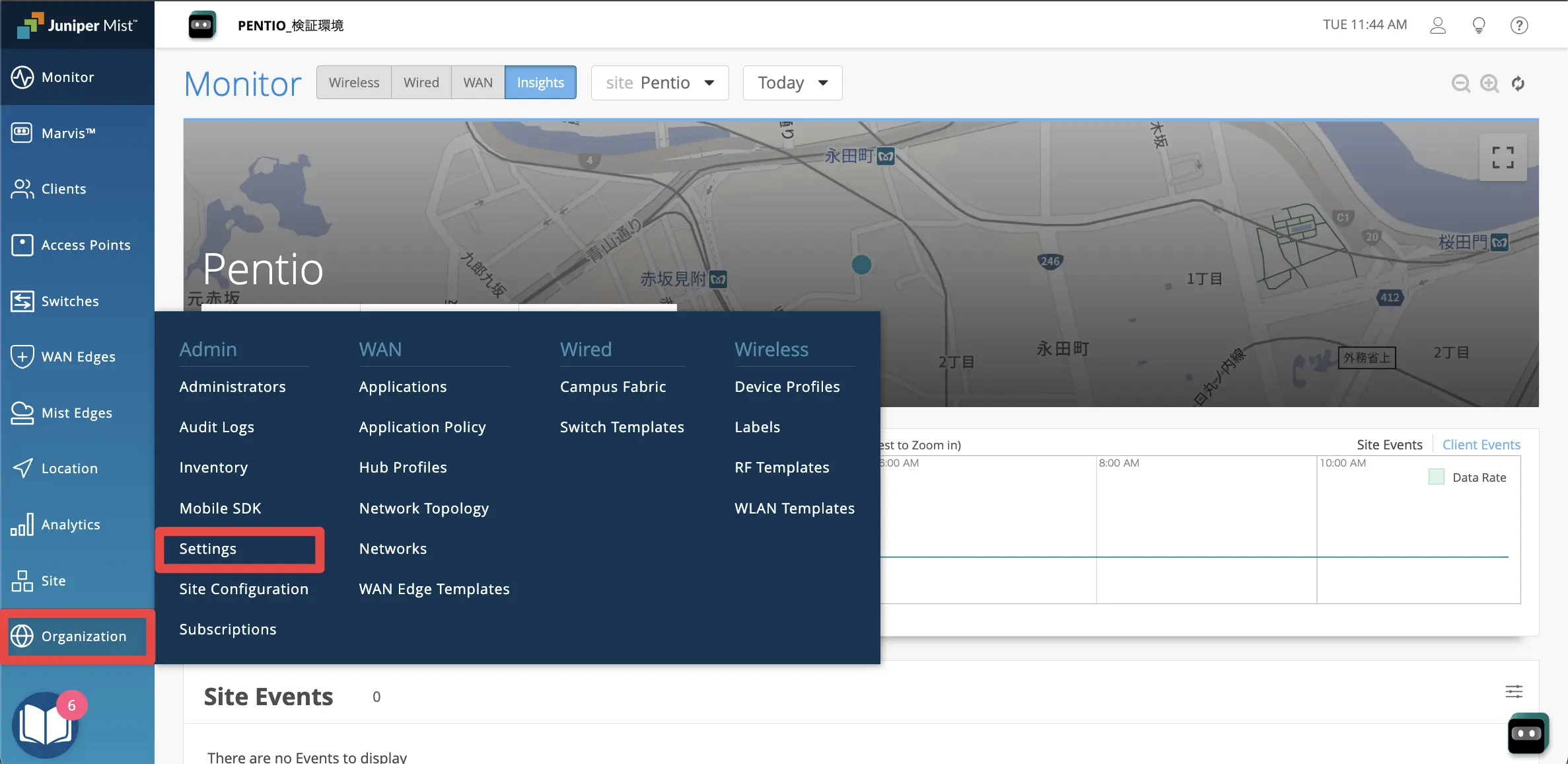Open the Today time range dropdown
Screen dimensions: 1568x764
click(x=793, y=83)
